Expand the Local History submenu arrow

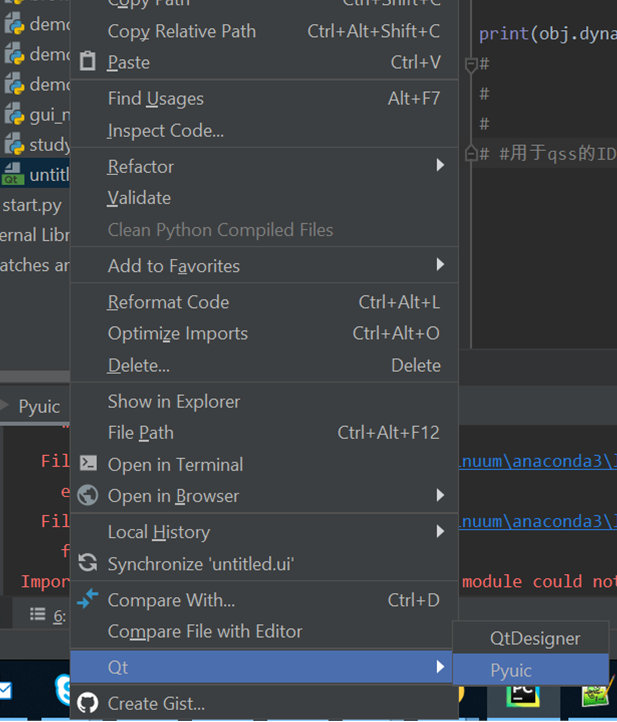click(x=440, y=531)
